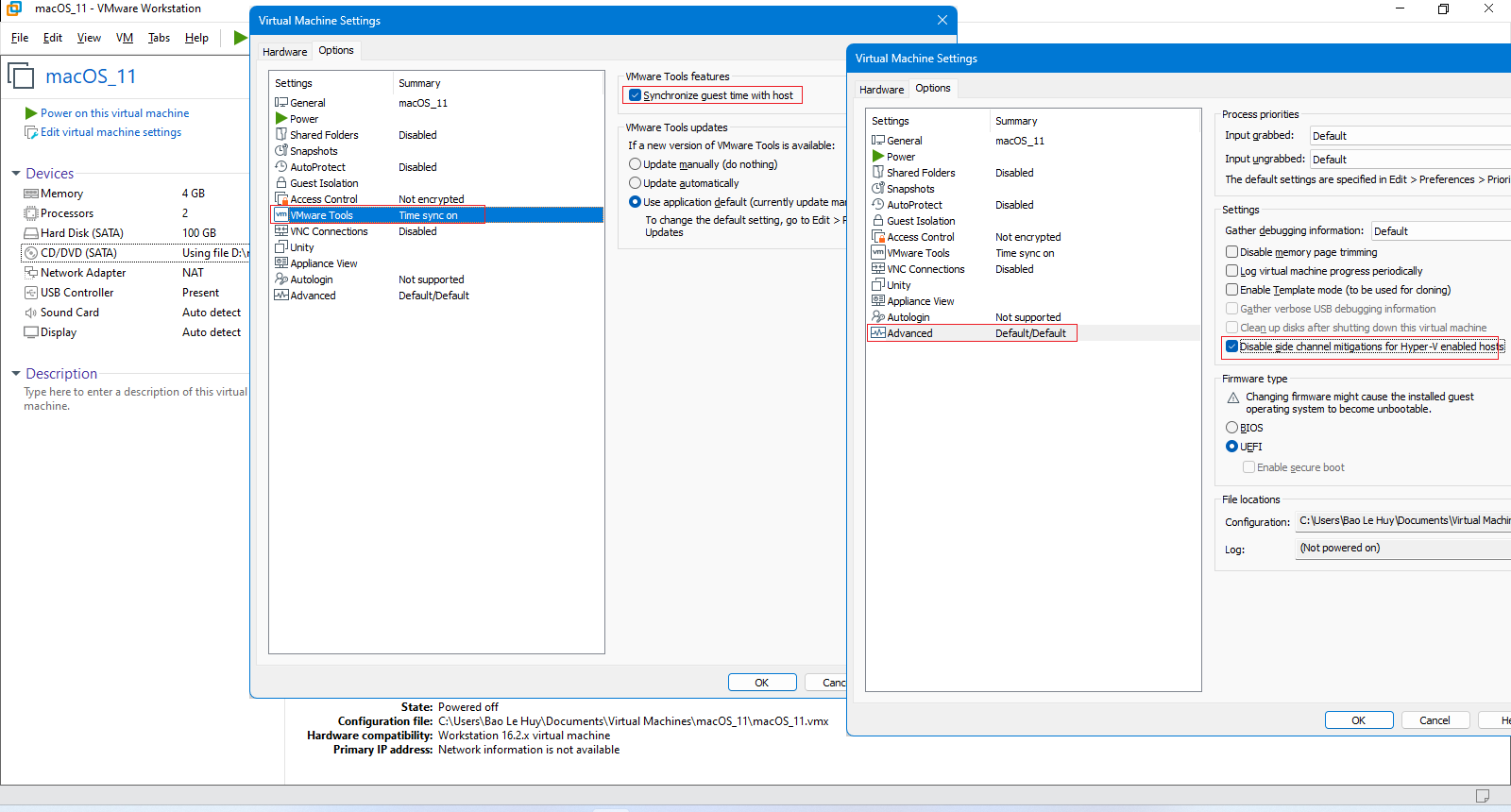
Task: Click the Network Adapter icon
Action: [31, 273]
